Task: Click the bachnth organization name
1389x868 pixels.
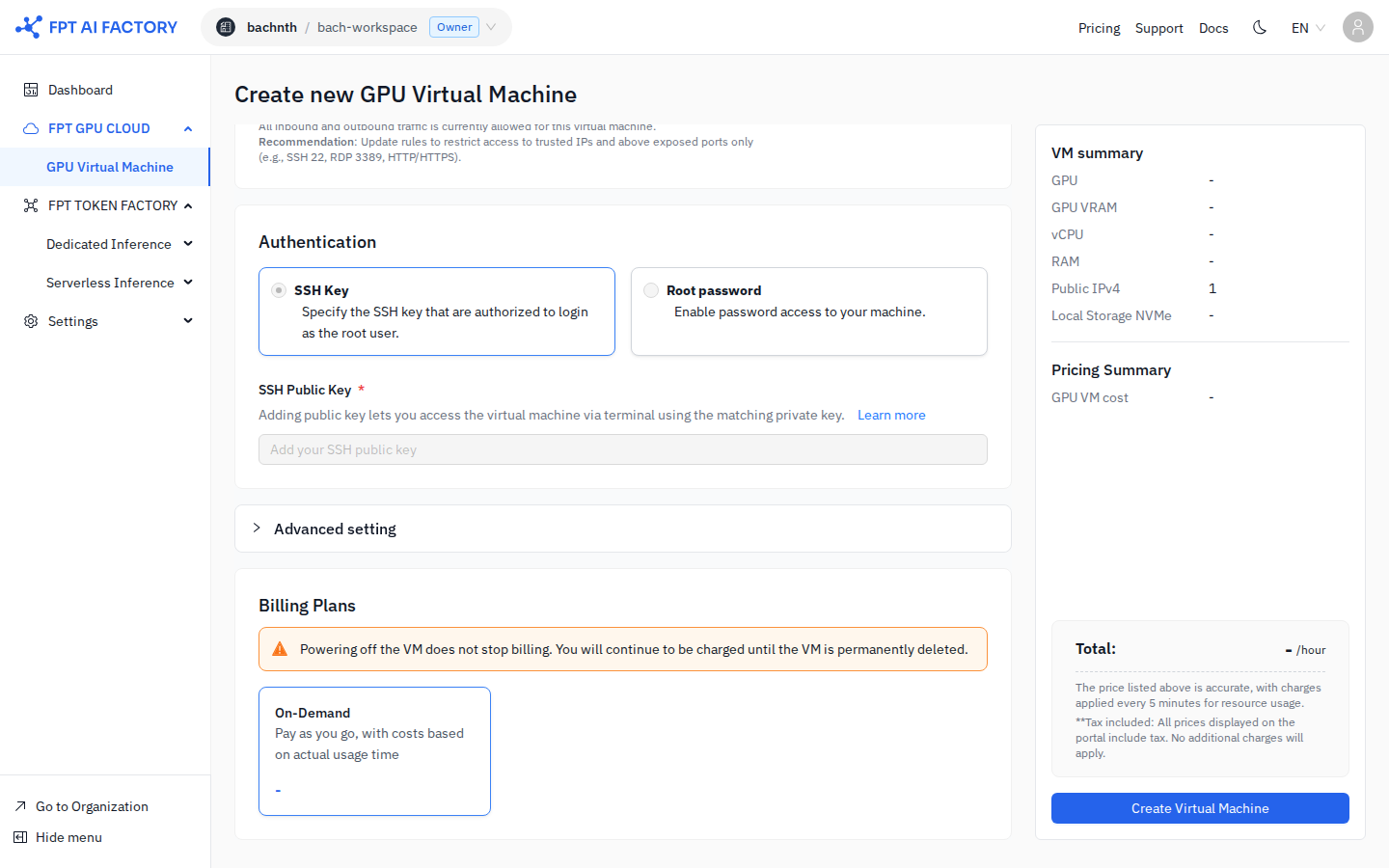Action: click(x=272, y=27)
